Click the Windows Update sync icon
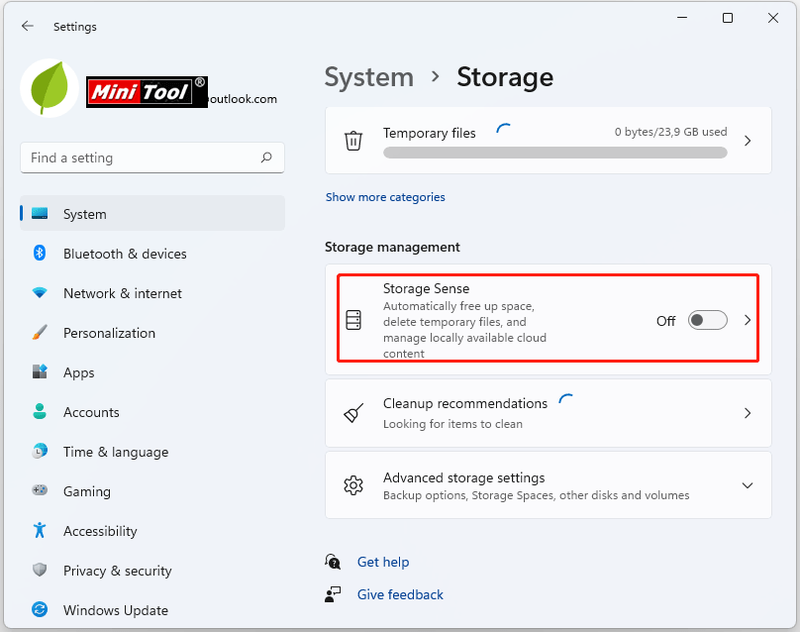800x632 pixels. tap(39, 610)
